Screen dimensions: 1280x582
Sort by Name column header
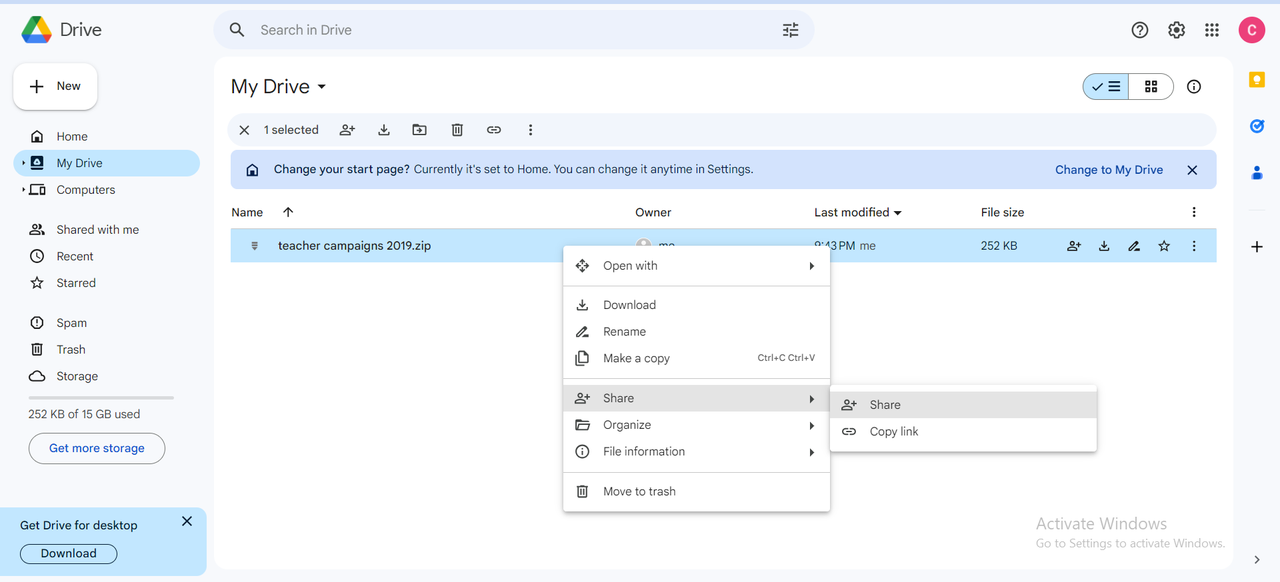[x=247, y=212]
